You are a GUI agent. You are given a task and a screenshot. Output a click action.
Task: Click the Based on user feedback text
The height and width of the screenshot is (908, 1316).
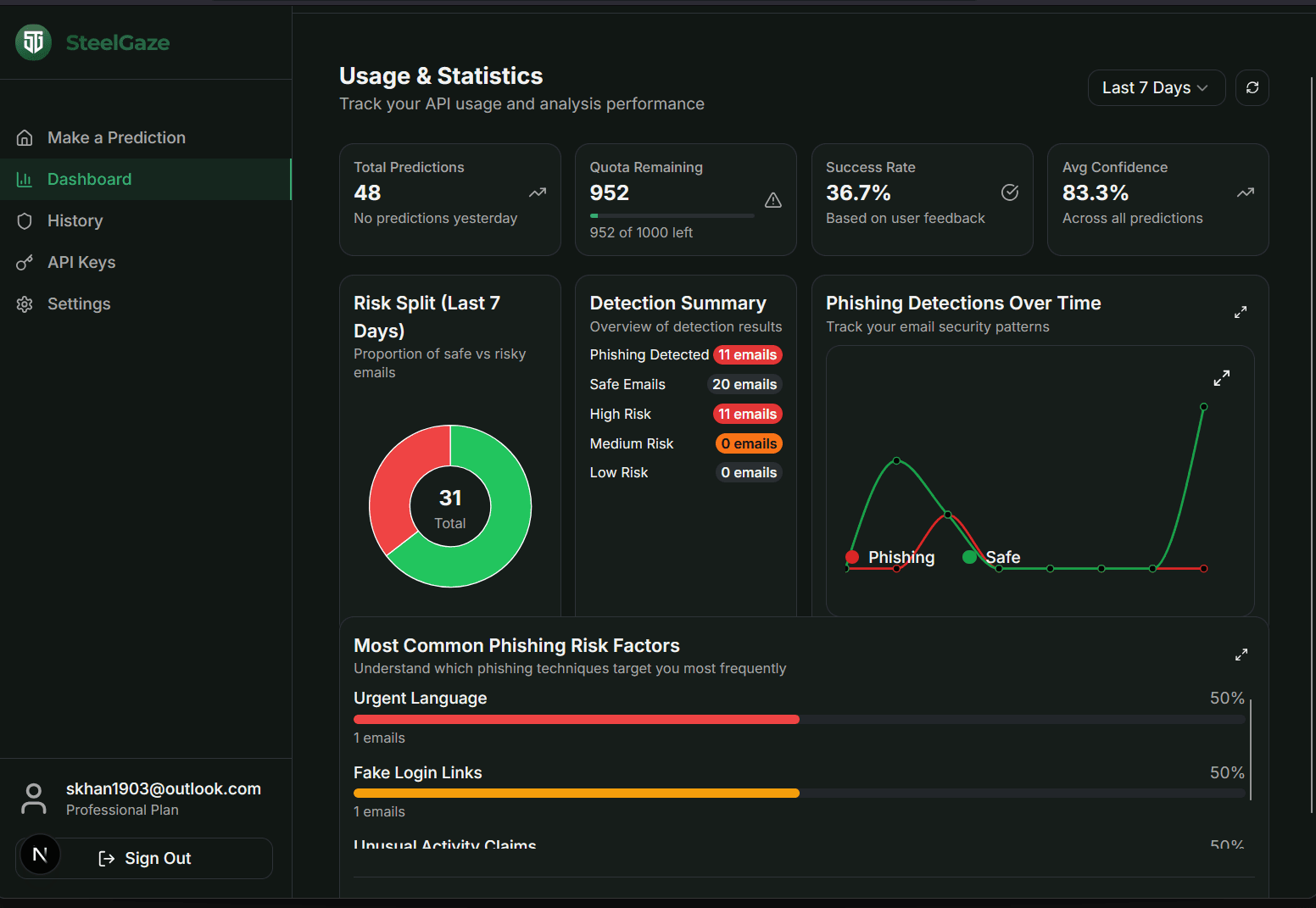pos(905,218)
